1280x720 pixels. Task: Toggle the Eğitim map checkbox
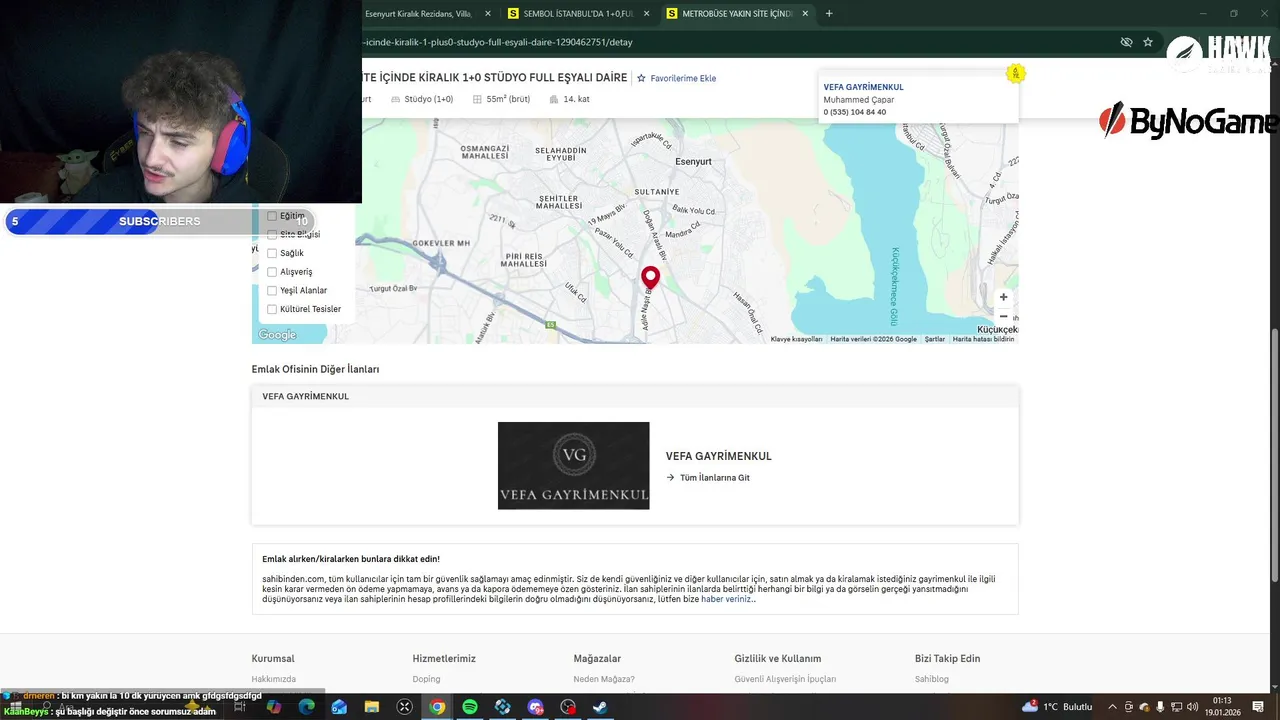coord(271,216)
